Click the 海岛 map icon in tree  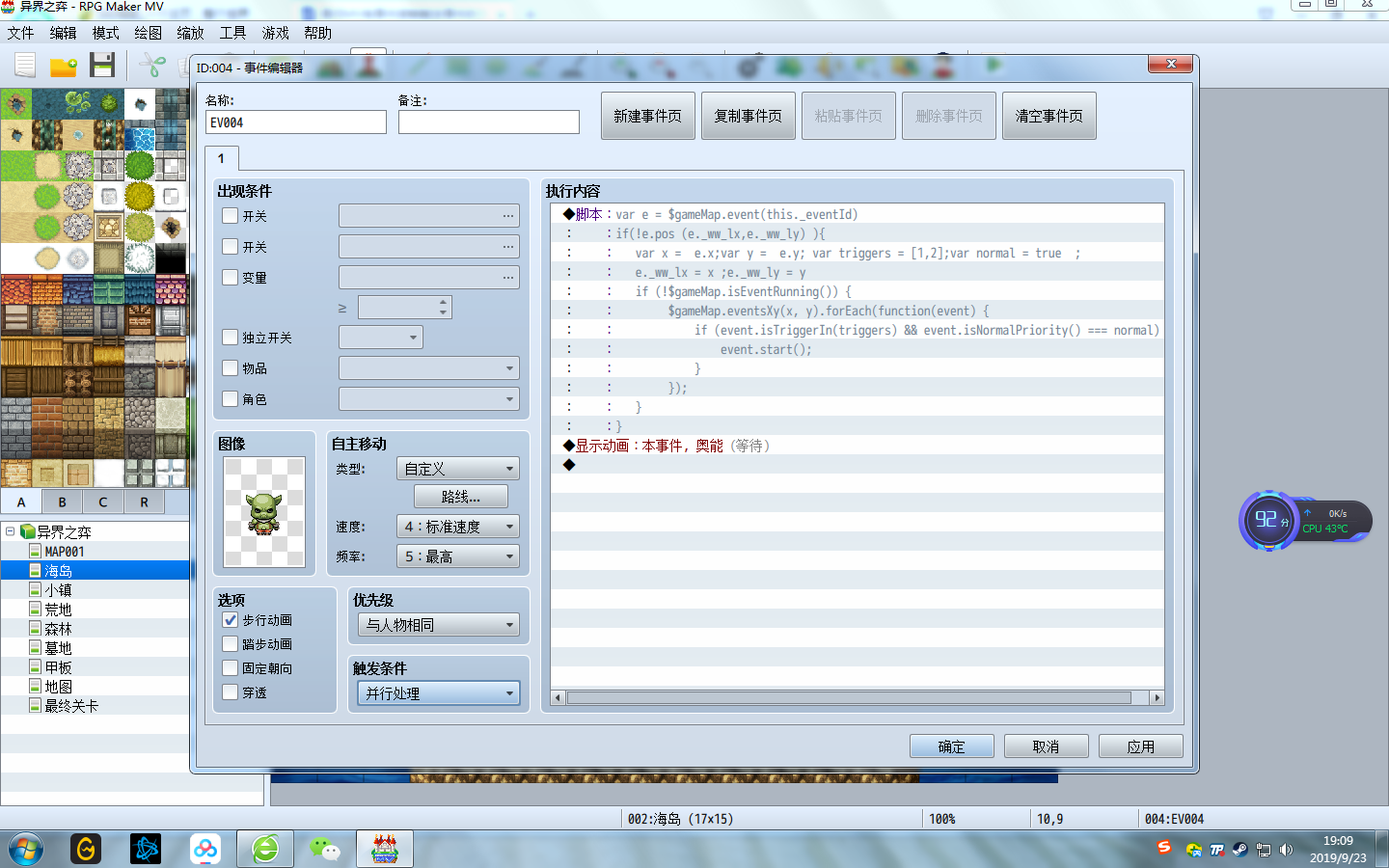pyautogui.click(x=35, y=571)
